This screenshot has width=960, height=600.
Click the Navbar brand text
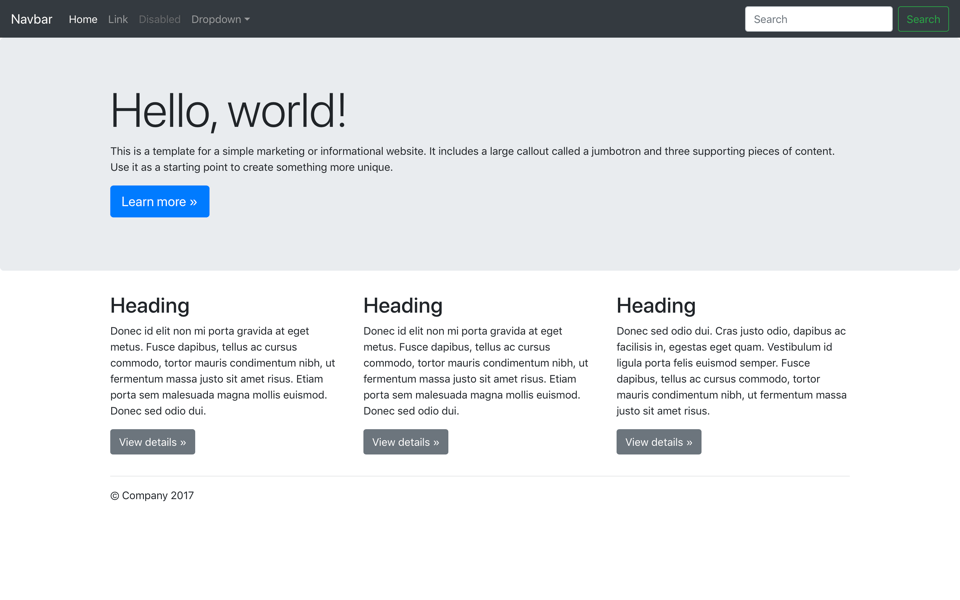tap(31, 18)
